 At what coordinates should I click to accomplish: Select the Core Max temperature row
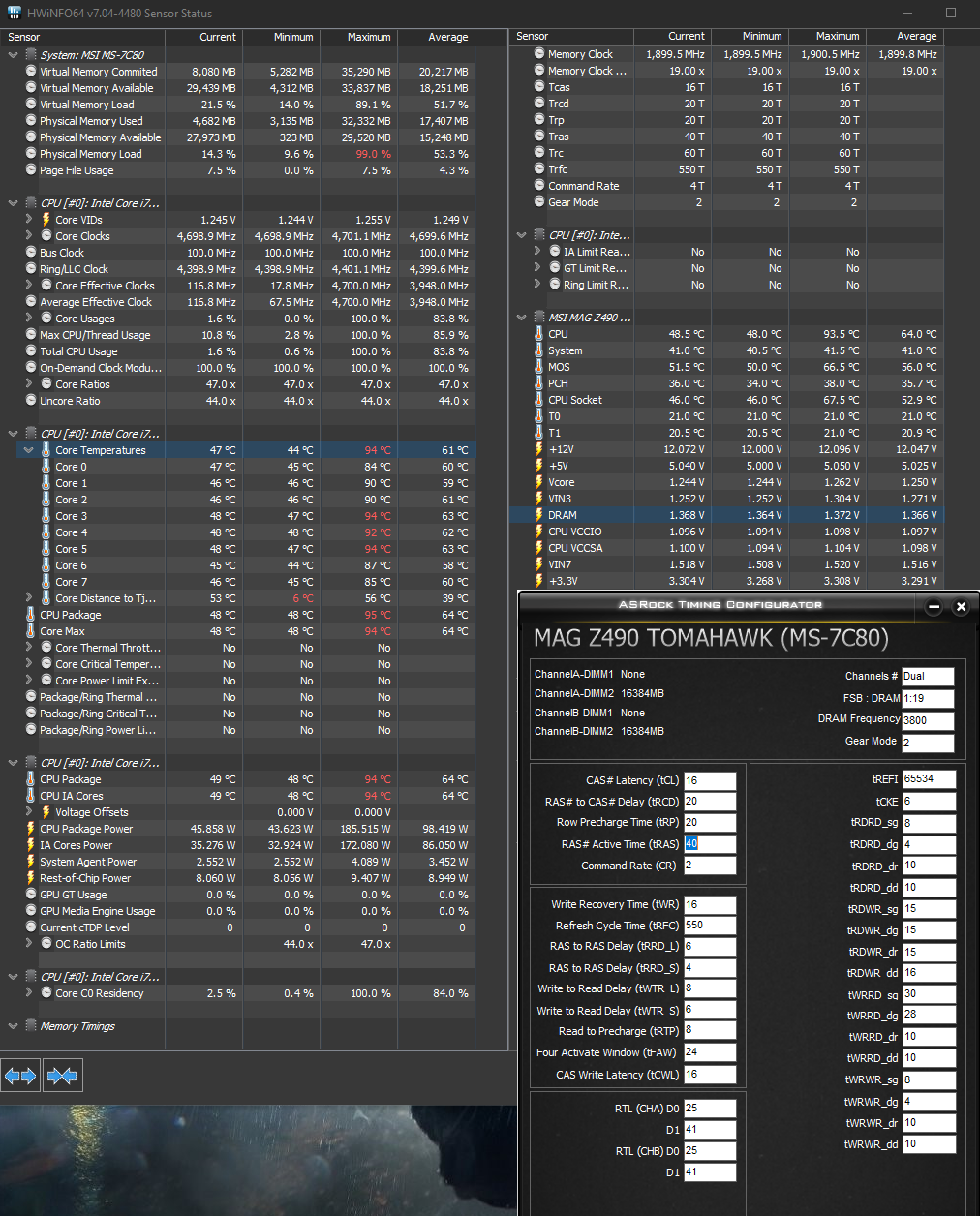(x=238, y=631)
